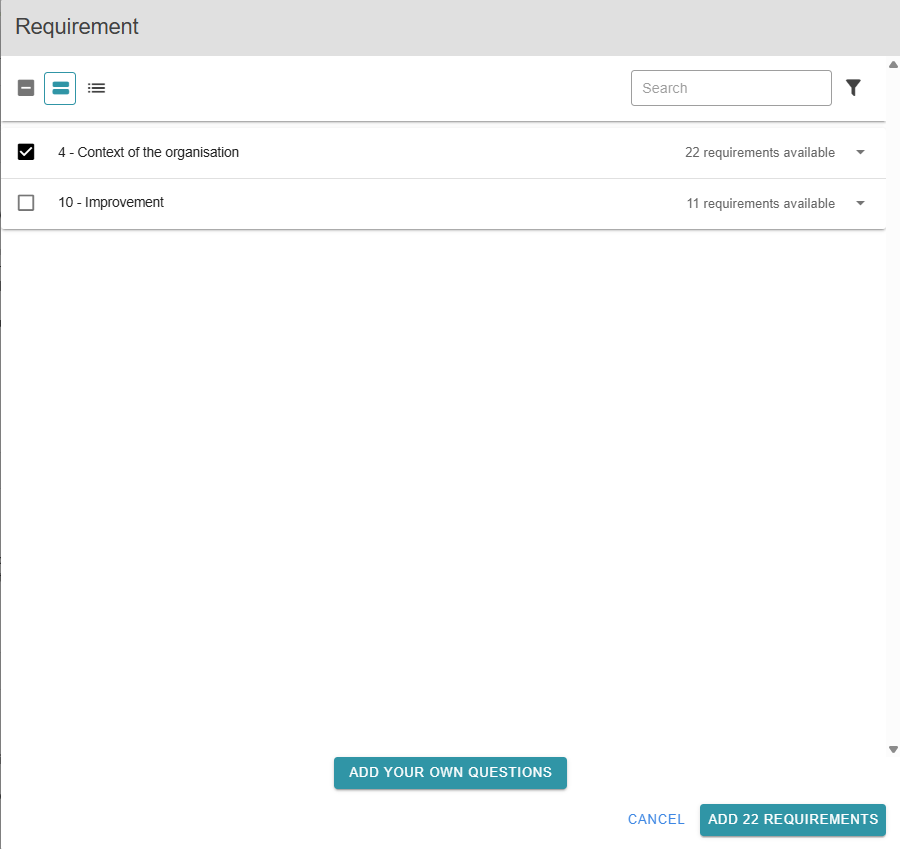Confirm with Add 22 Requirements button
This screenshot has width=900, height=849.
[792, 819]
